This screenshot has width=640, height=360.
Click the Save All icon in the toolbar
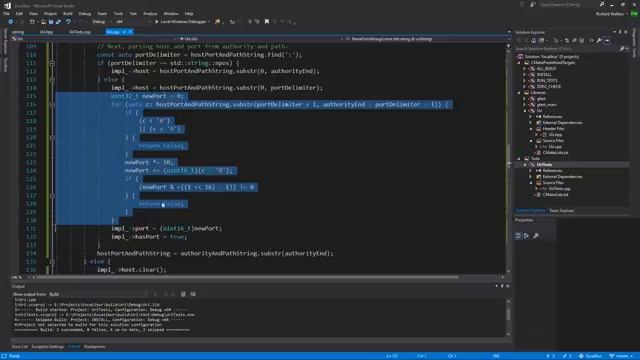(58, 22)
